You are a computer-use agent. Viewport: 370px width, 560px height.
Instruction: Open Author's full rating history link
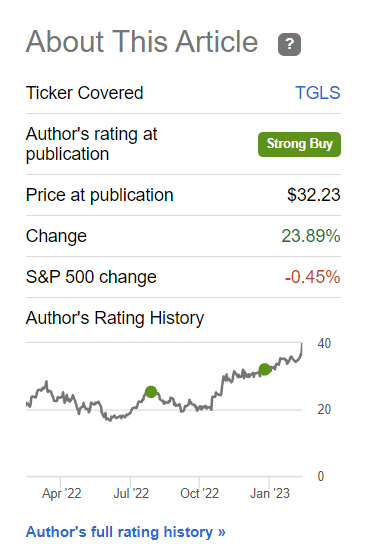(x=126, y=532)
